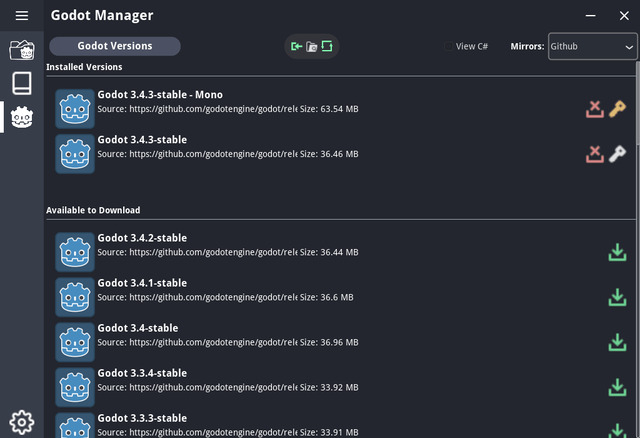The height and width of the screenshot is (438, 640).
Task: Click the gray wrench for Godot 3.4.3-stable
Action: point(617,154)
